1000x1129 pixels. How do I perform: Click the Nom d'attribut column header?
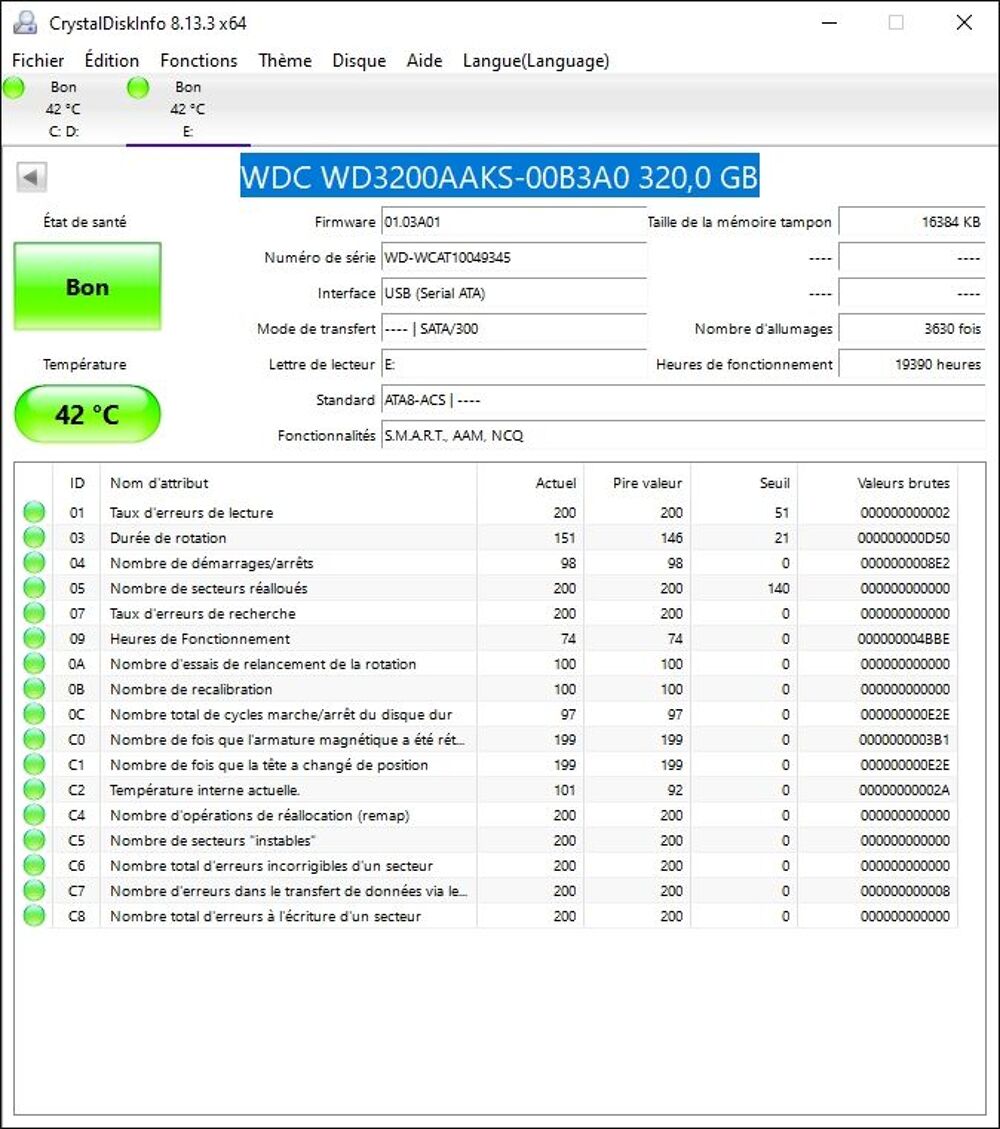point(288,482)
